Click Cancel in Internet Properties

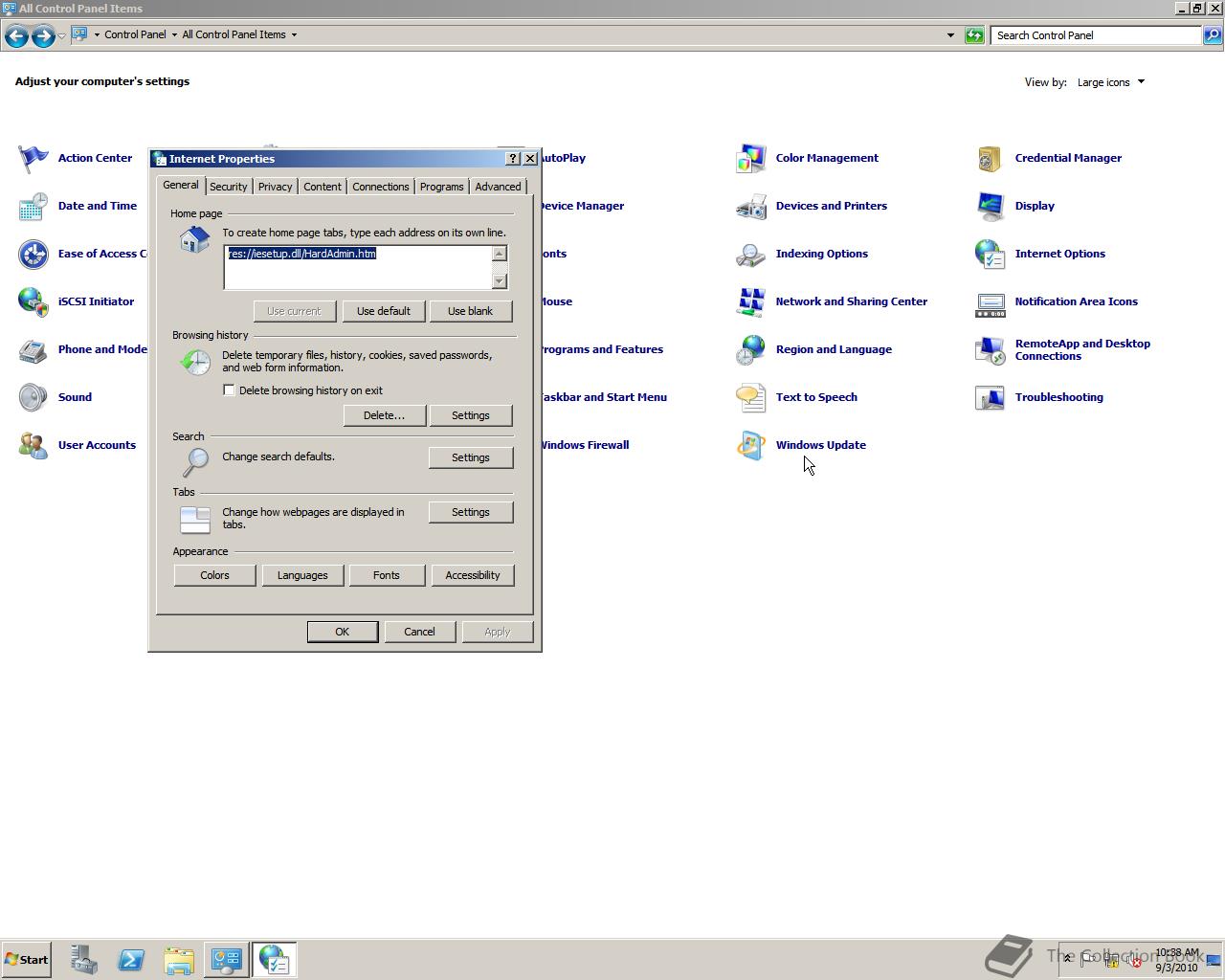419,632
